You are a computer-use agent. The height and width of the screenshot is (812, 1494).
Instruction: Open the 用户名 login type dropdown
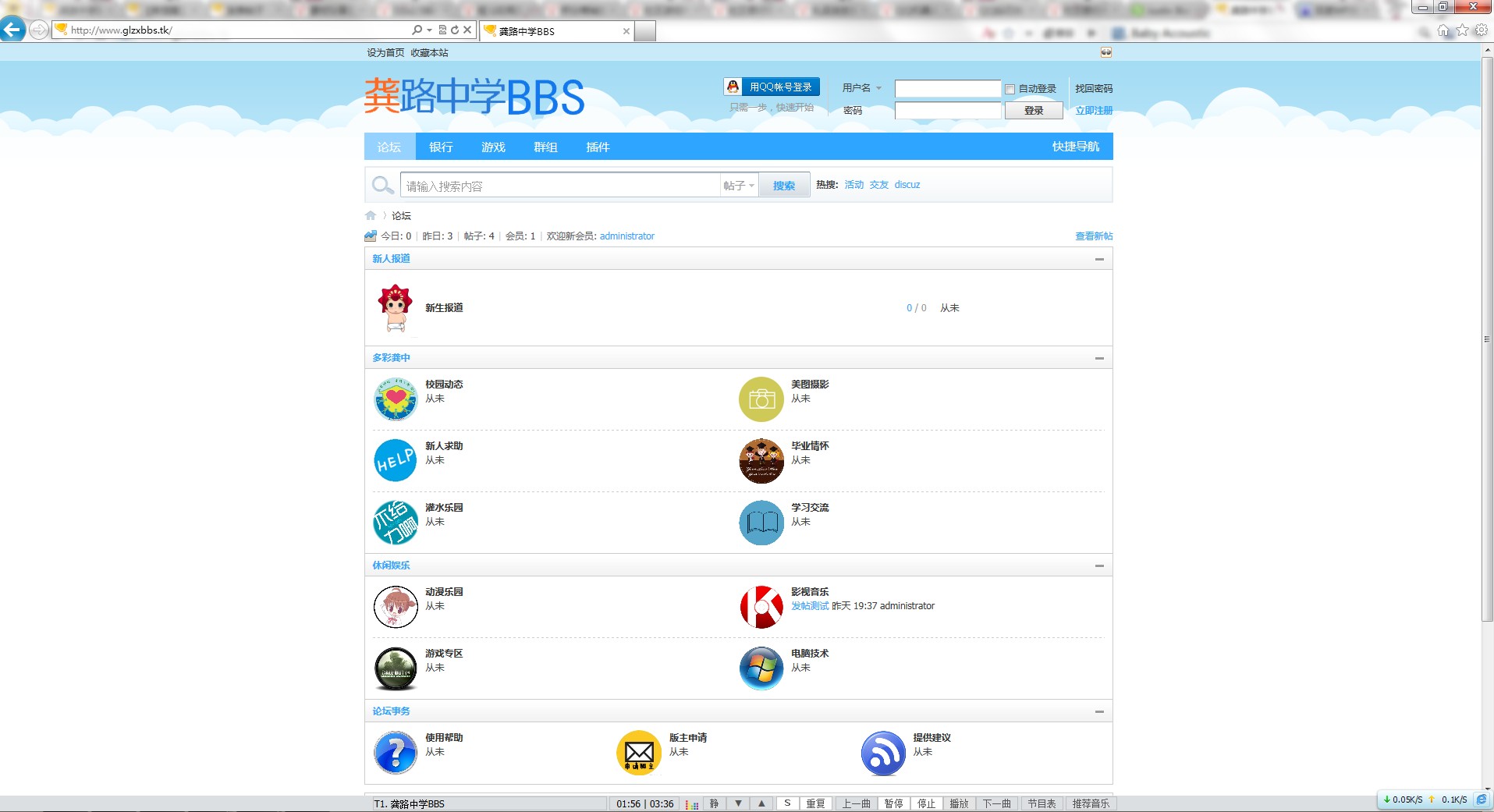pos(861,88)
